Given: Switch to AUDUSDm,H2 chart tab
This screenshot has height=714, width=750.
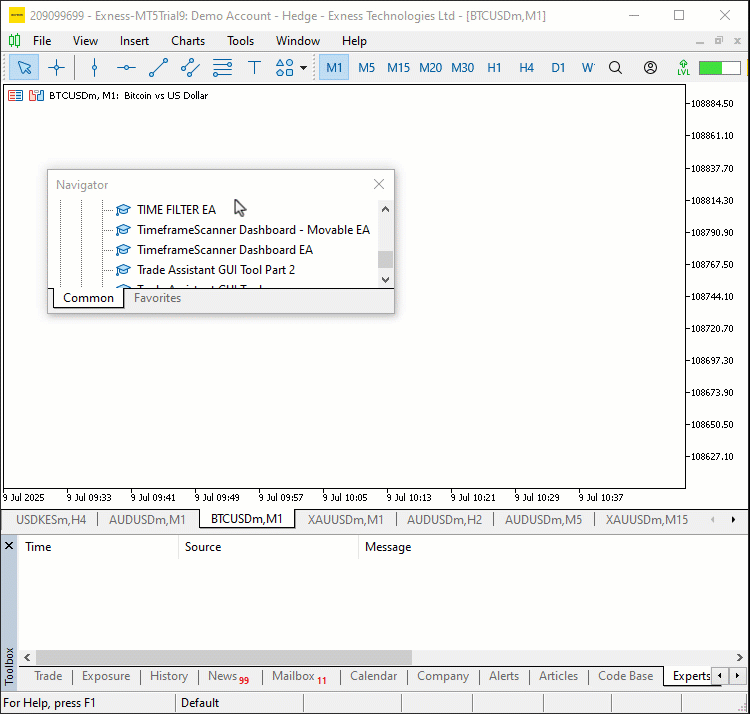Looking at the screenshot, I should [444, 519].
